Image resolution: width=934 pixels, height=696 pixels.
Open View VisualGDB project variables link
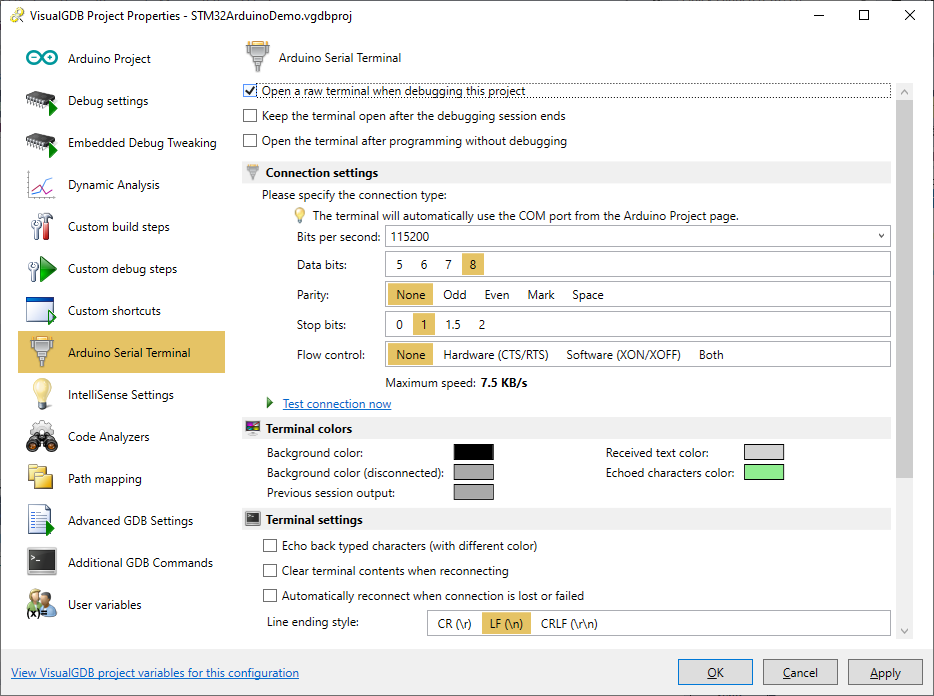point(155,672)
